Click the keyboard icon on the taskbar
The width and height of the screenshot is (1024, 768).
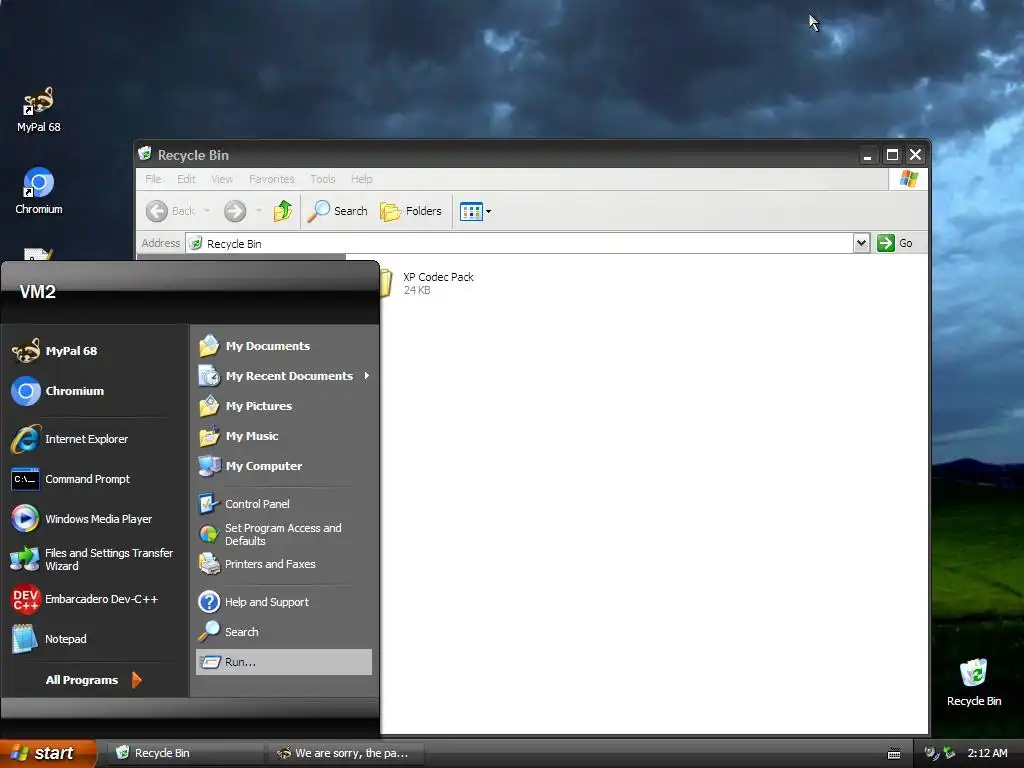[894, 754]
